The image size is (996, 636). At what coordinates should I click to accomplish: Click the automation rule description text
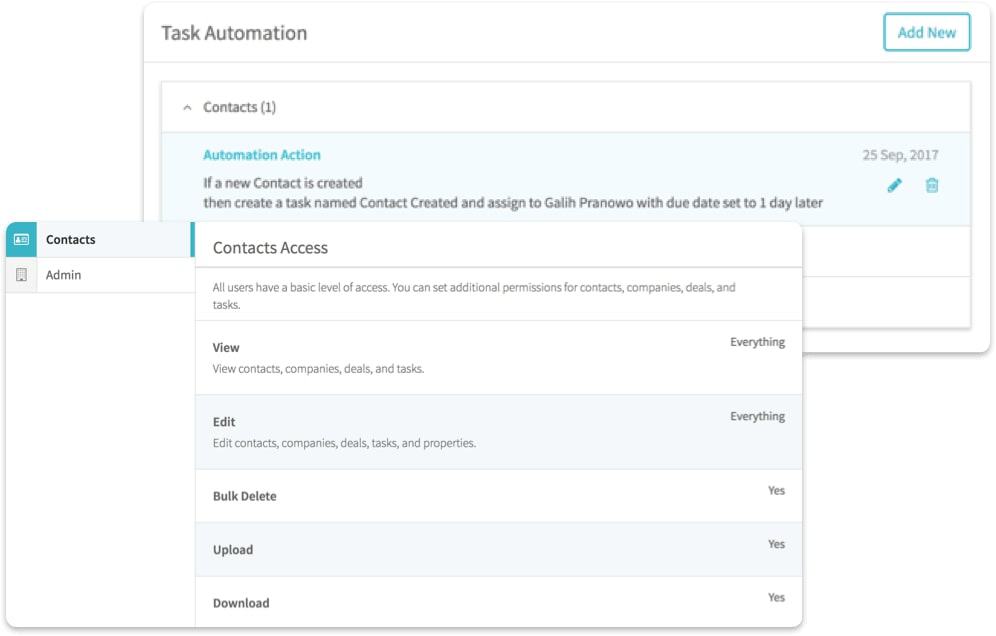coord(513,193)
